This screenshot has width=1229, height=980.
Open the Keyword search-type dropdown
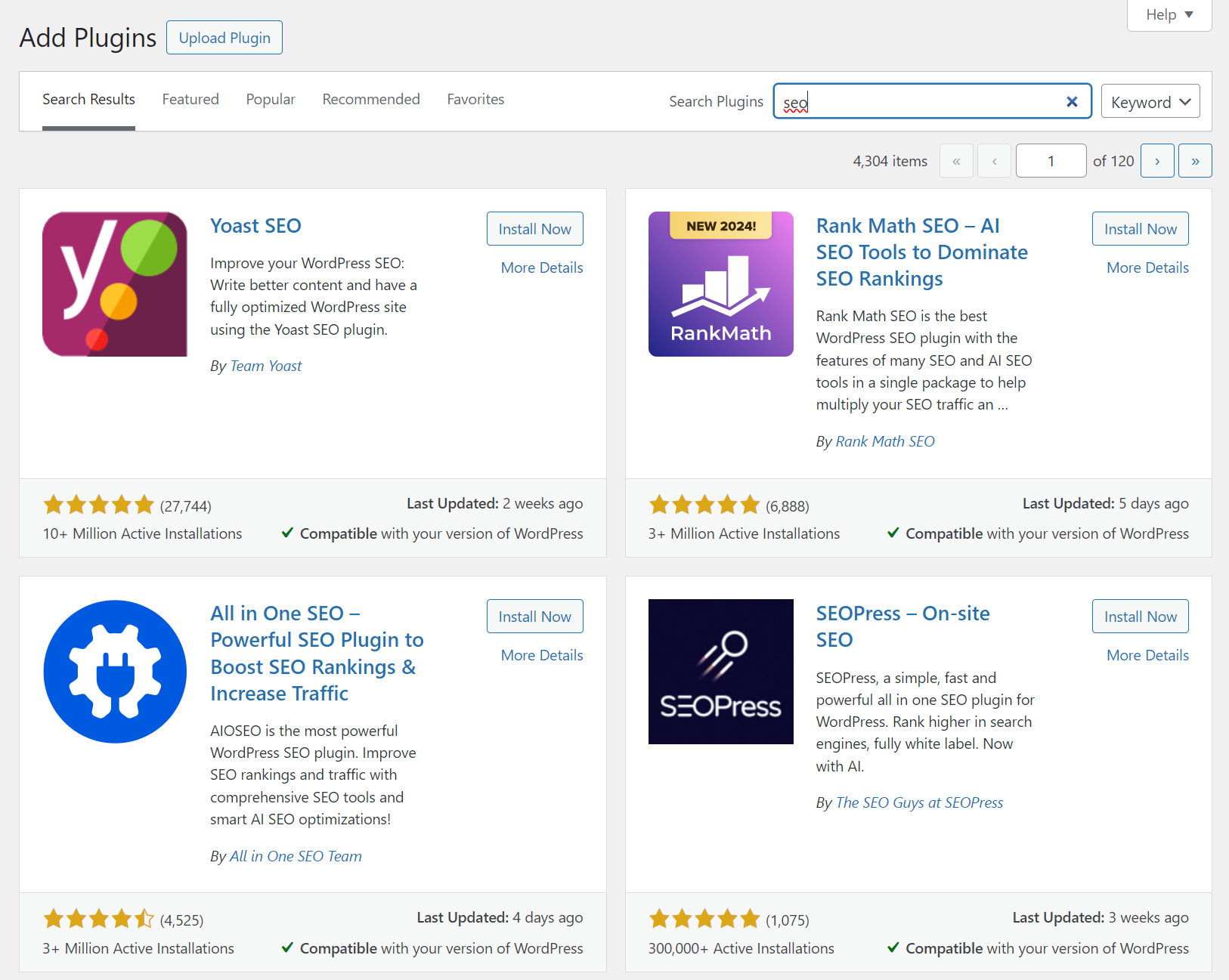point(1150,101)
